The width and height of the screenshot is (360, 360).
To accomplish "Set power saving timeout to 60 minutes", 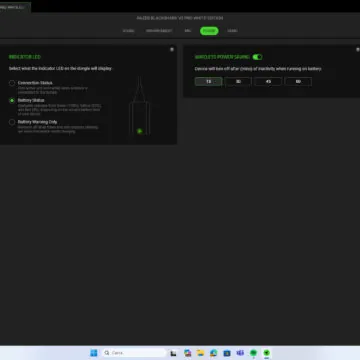I will [298, 82].
